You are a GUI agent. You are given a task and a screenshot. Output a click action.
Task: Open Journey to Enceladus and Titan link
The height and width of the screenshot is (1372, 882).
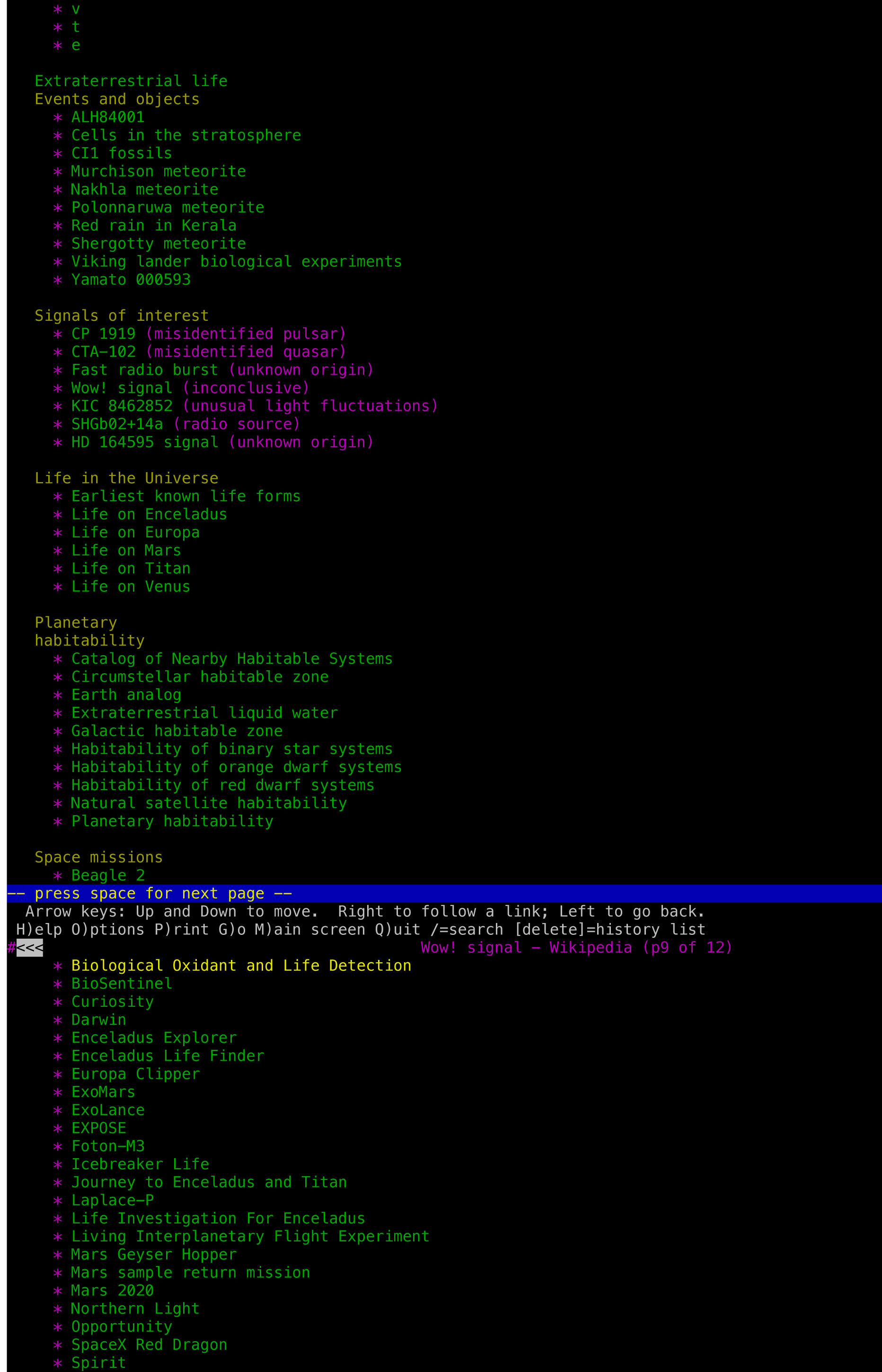pyautogui.click(x=209, y=1182)
